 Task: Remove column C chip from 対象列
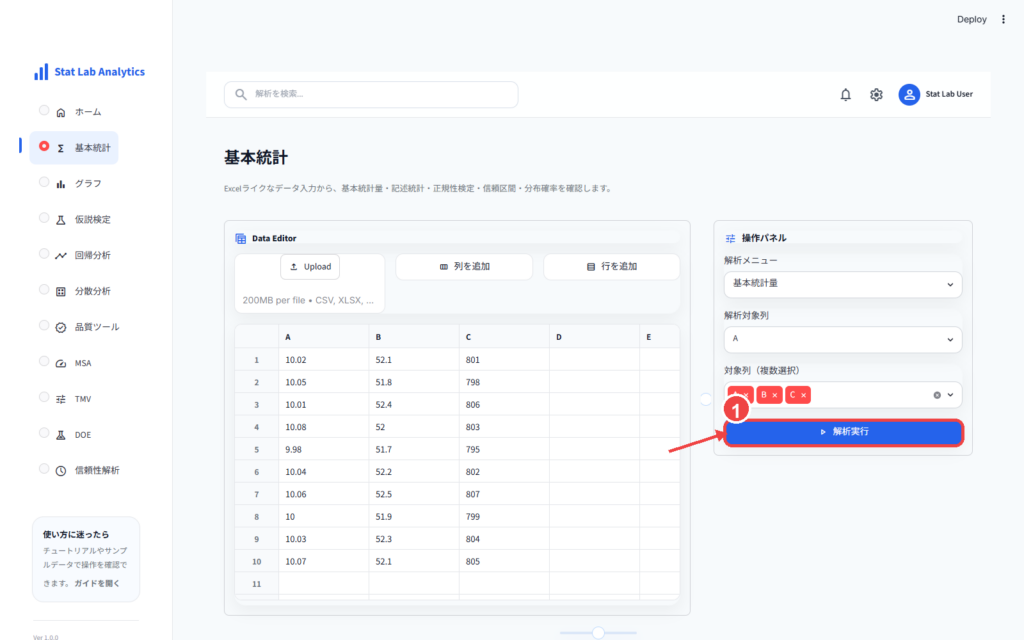coord(803,395)
